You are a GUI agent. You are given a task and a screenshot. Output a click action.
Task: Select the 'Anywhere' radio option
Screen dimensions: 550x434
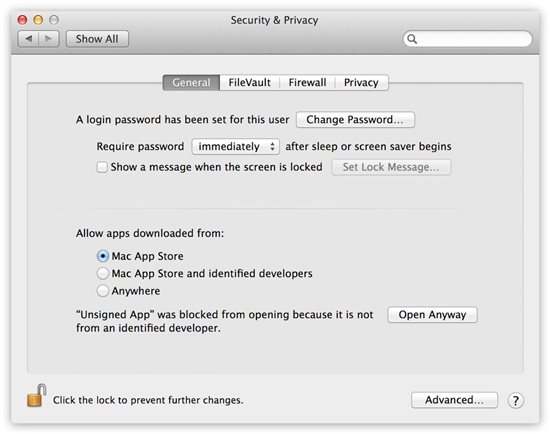(103, 291)
